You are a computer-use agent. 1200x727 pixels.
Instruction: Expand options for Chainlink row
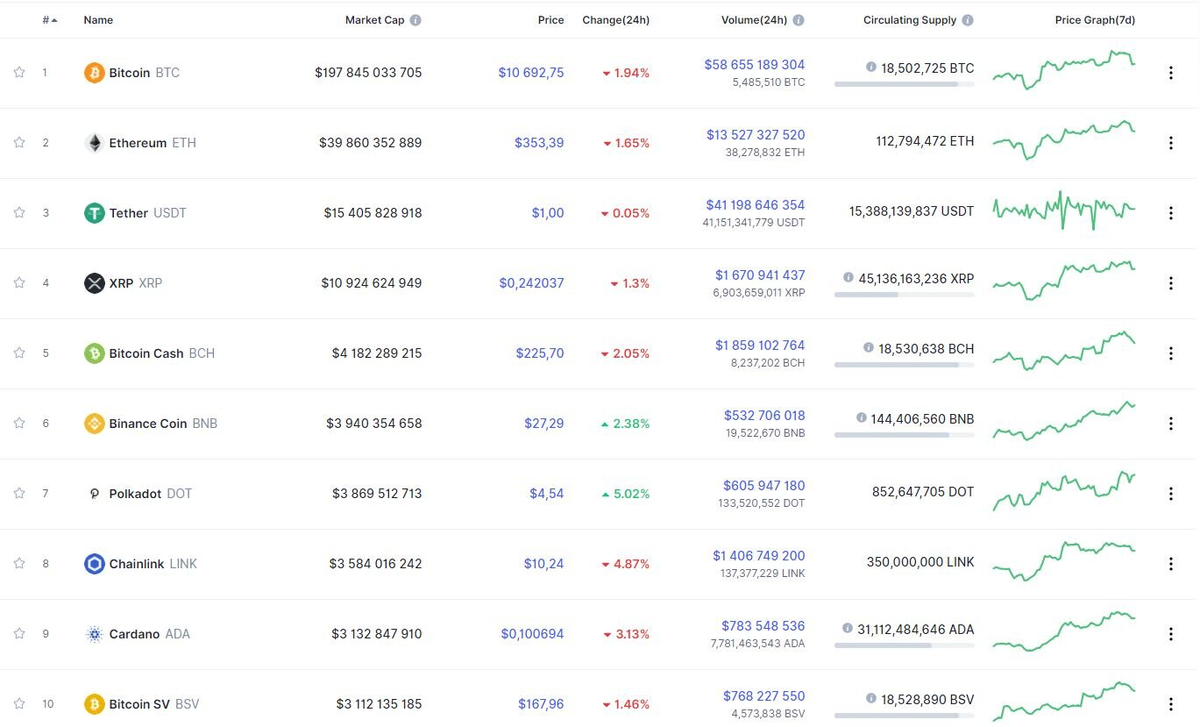click(1171, 564)
